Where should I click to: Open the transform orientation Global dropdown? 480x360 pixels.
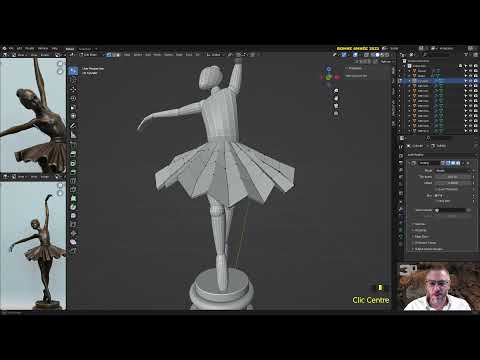click(215, 54)
